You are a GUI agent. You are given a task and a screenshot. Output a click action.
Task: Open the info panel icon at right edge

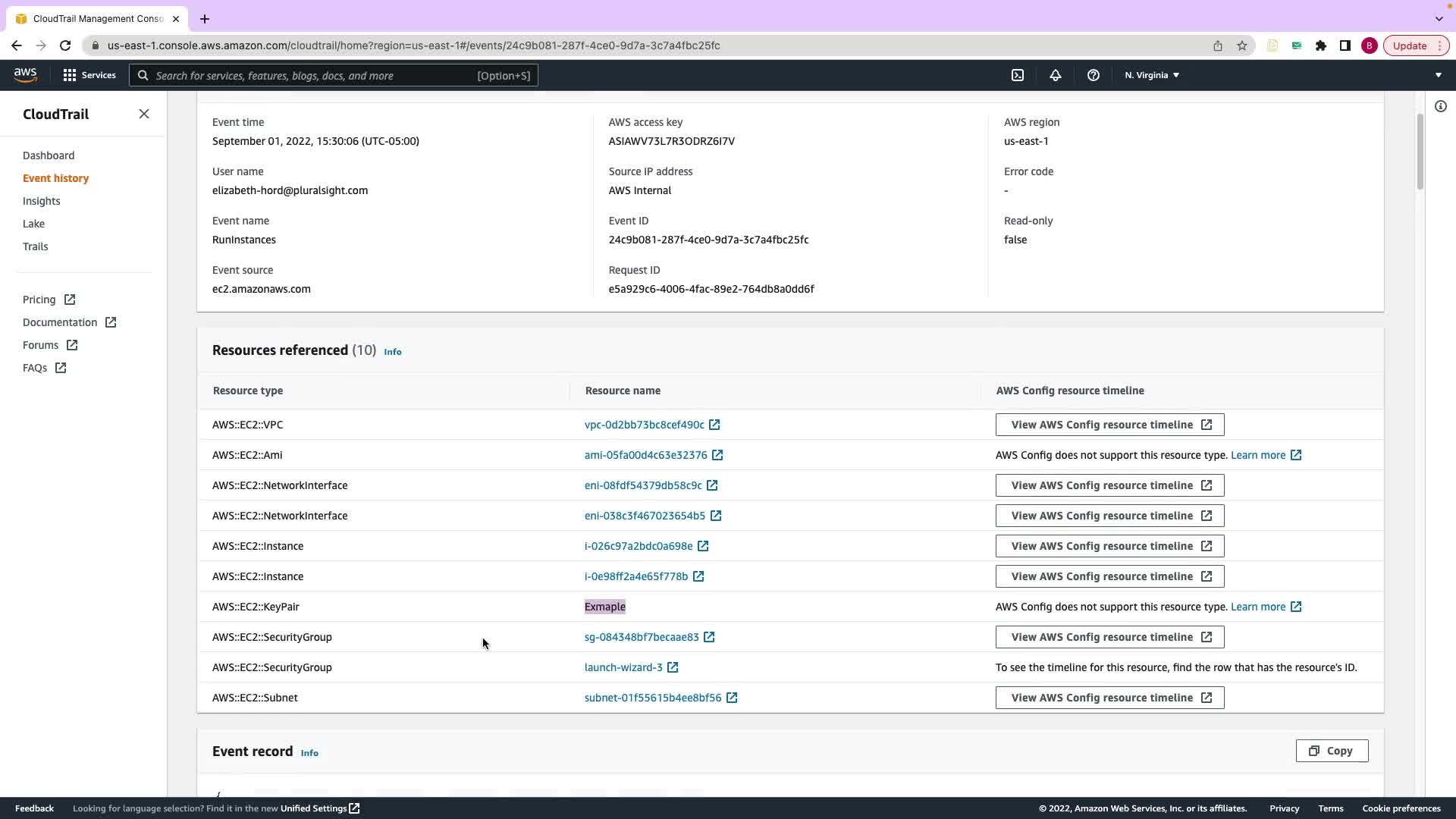[1440, 106]
